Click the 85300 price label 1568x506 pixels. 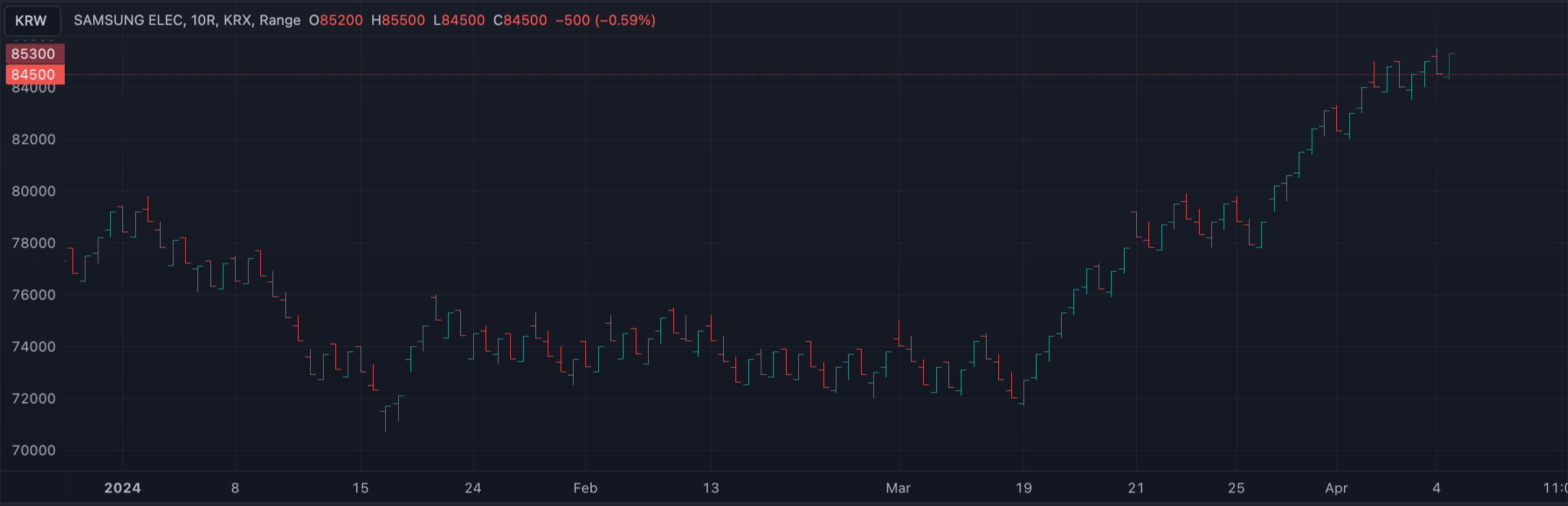(34, 54)
